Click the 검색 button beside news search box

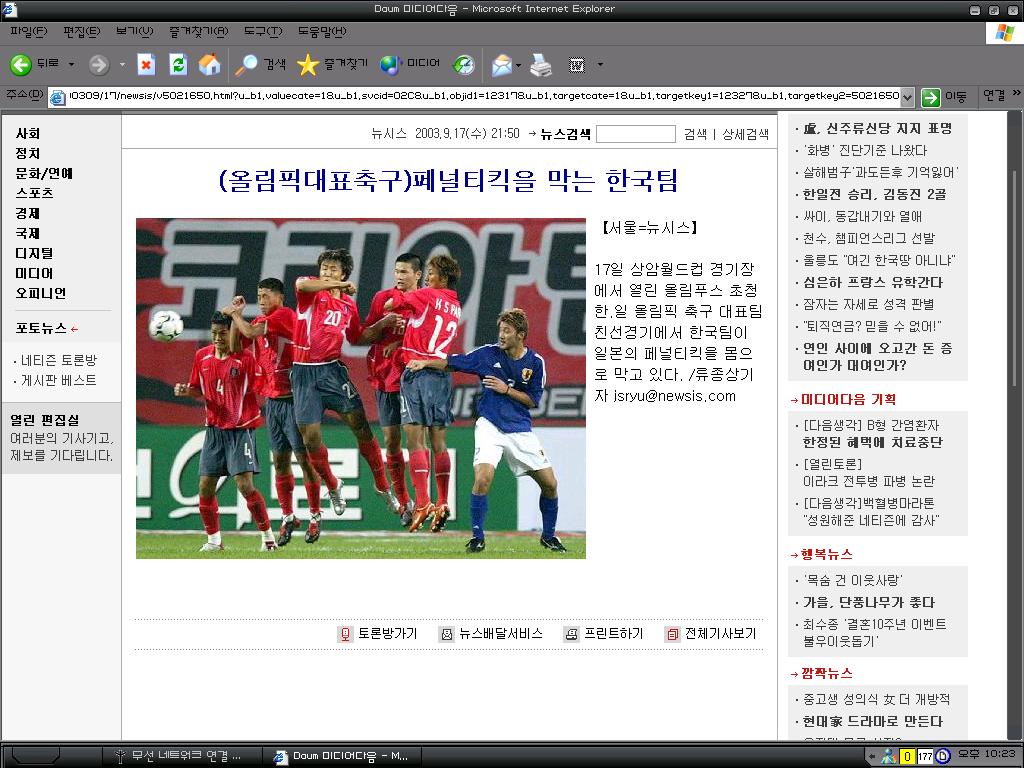pyautogui.click(x=695, y=135)
